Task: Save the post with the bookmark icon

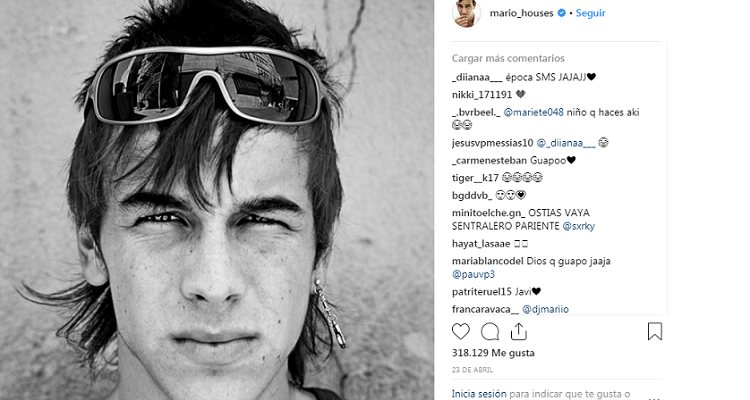Action: point(655,332)
